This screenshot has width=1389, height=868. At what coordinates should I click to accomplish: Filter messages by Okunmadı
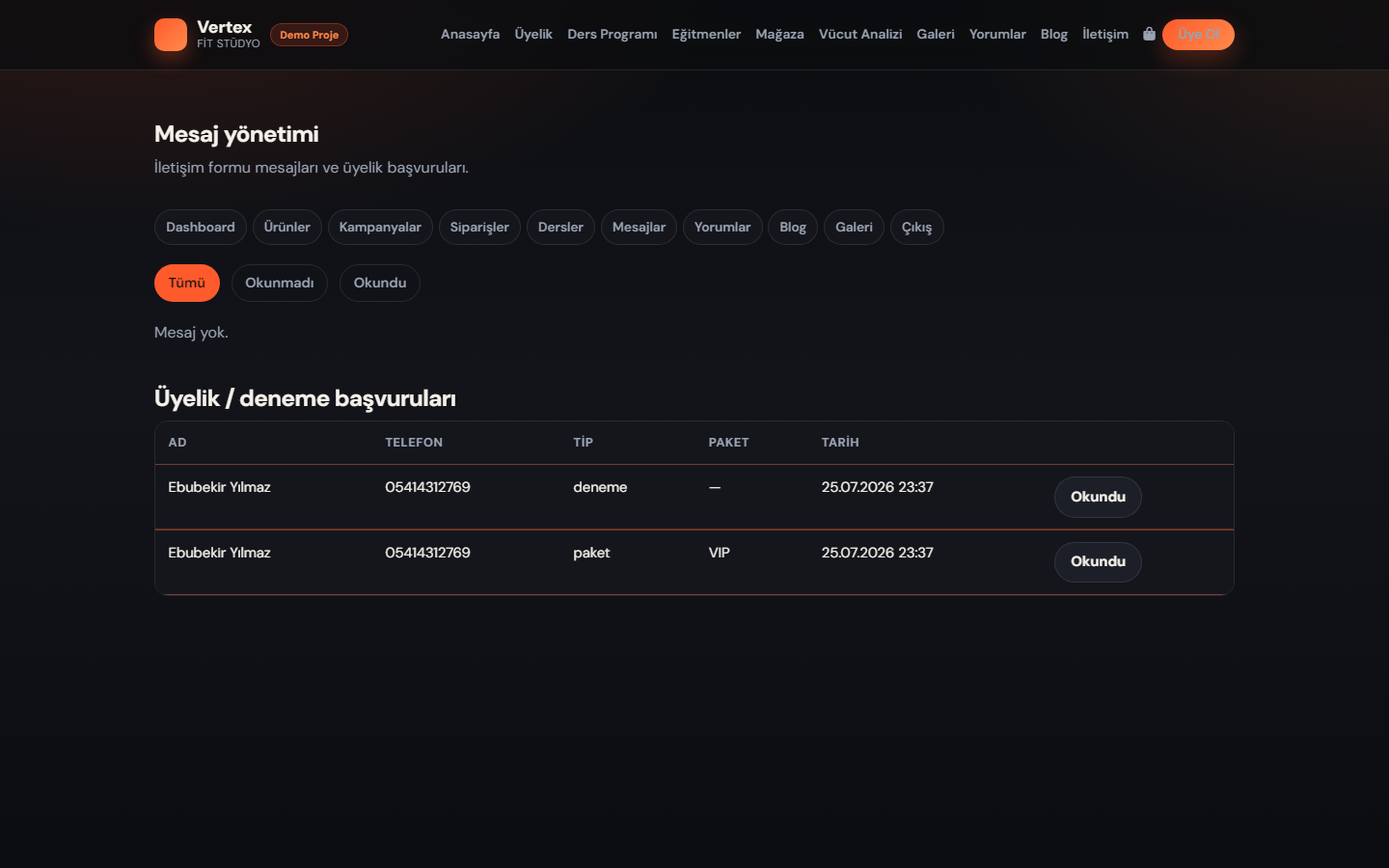pyautogui.click(x=280, y=284)
